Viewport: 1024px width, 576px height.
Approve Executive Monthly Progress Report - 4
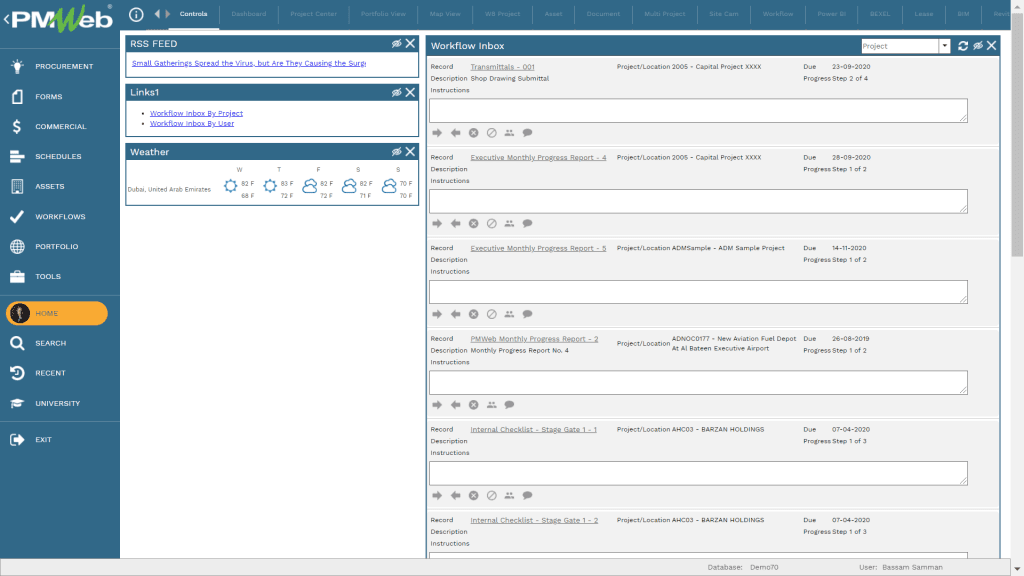click(437, 224)
